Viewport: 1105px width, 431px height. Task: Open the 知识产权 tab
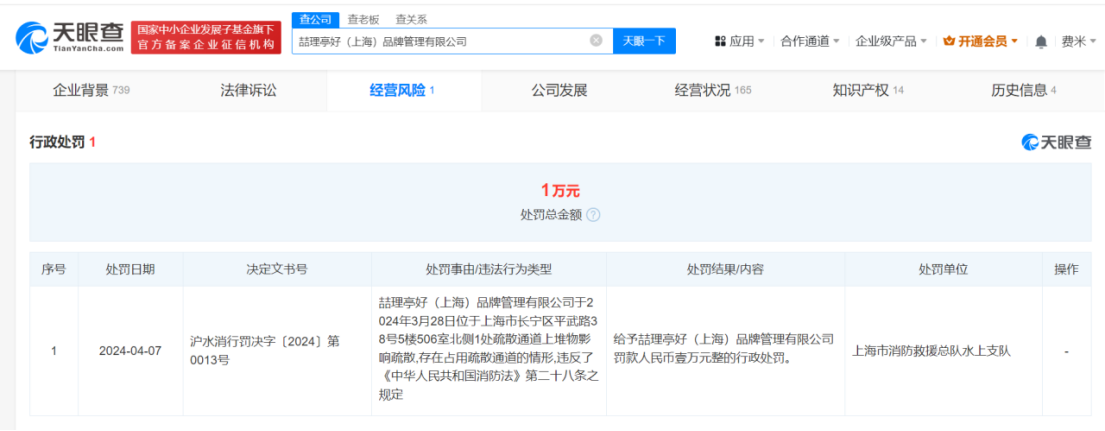[868, 90]
